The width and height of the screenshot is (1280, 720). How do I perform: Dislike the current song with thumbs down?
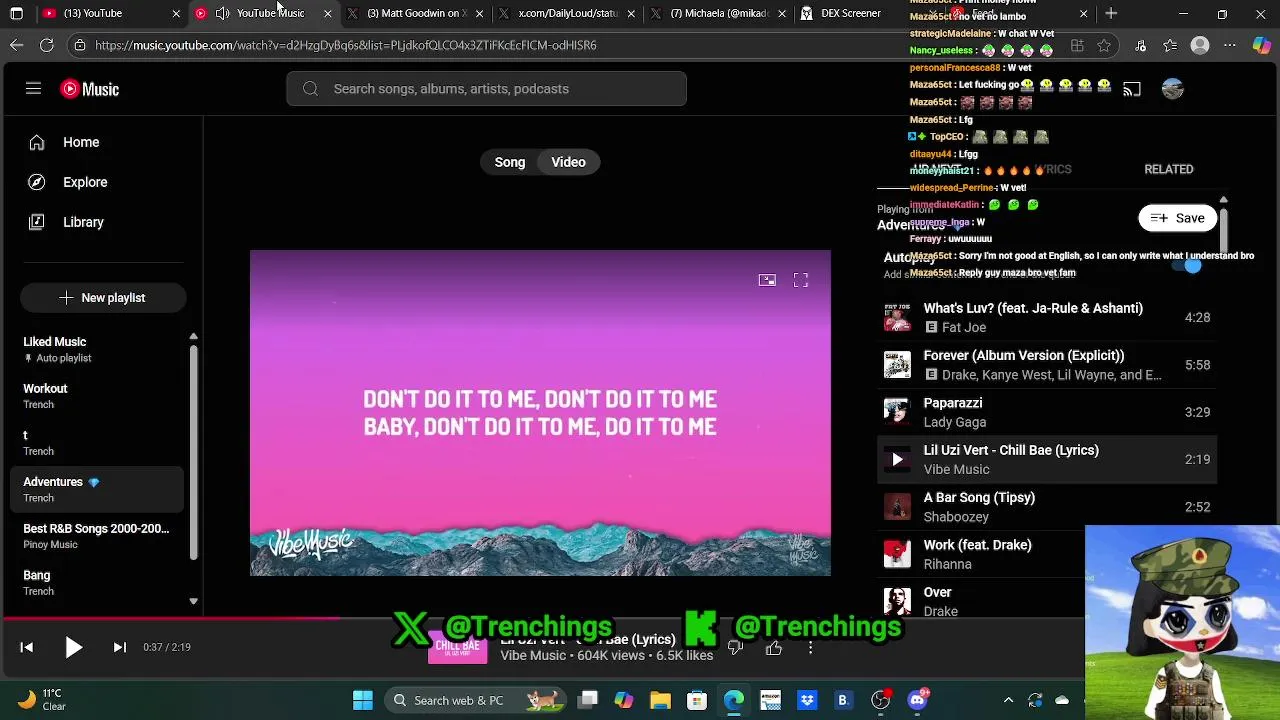coord(735,648)
